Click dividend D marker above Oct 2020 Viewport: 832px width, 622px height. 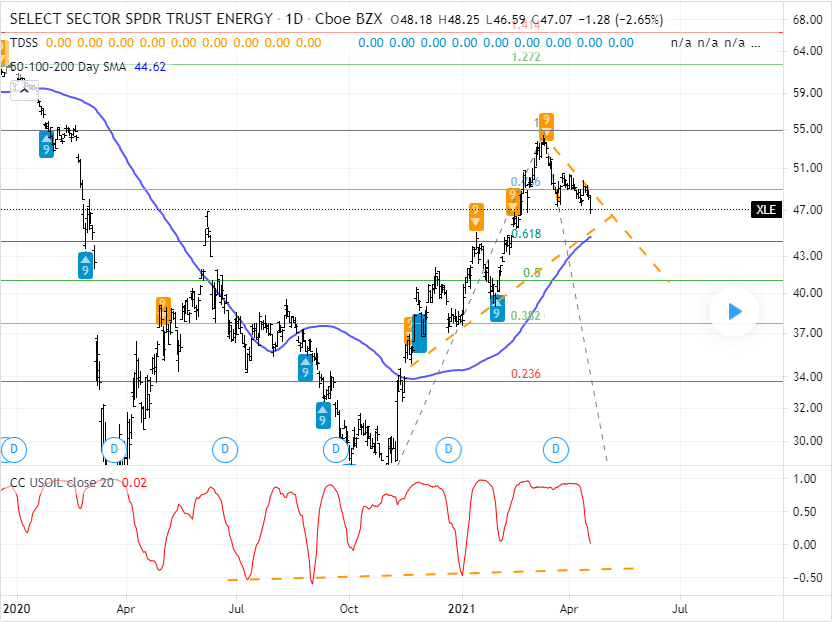[x=335, y=450]
